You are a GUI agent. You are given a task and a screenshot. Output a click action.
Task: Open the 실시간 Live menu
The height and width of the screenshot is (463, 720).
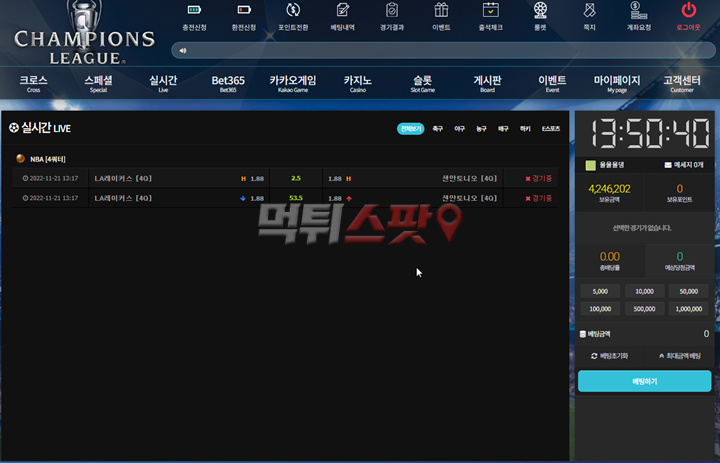pos(163,83)
